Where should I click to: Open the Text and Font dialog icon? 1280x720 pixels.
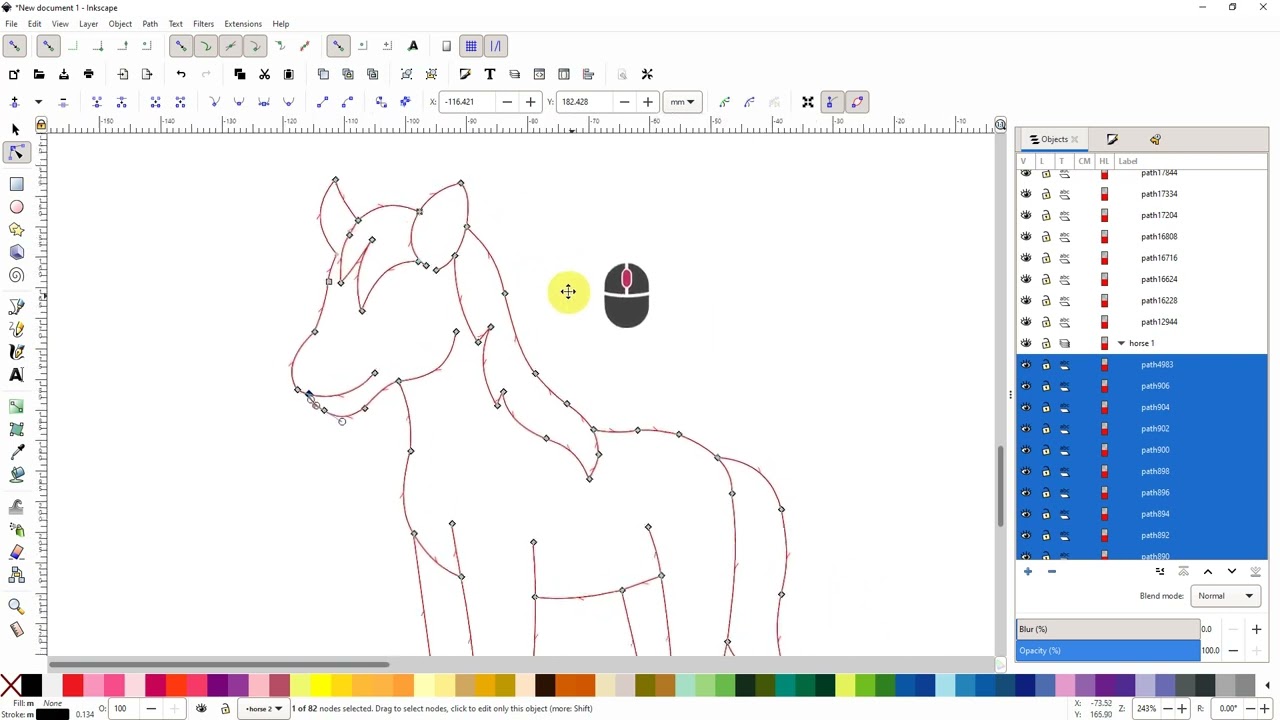[x=490, y=74]
